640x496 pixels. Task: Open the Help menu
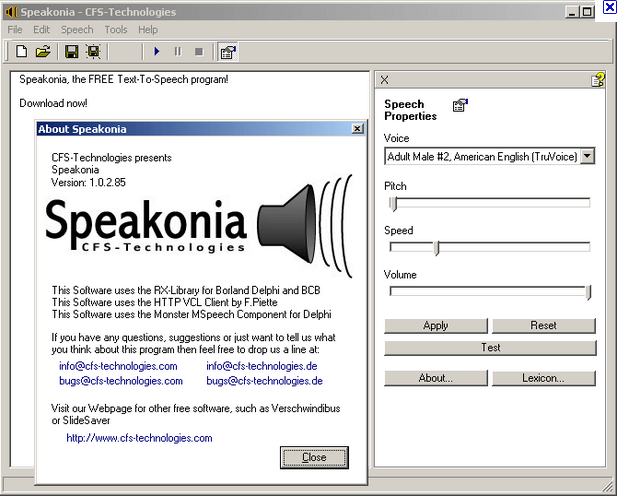[x=148, y=29]
